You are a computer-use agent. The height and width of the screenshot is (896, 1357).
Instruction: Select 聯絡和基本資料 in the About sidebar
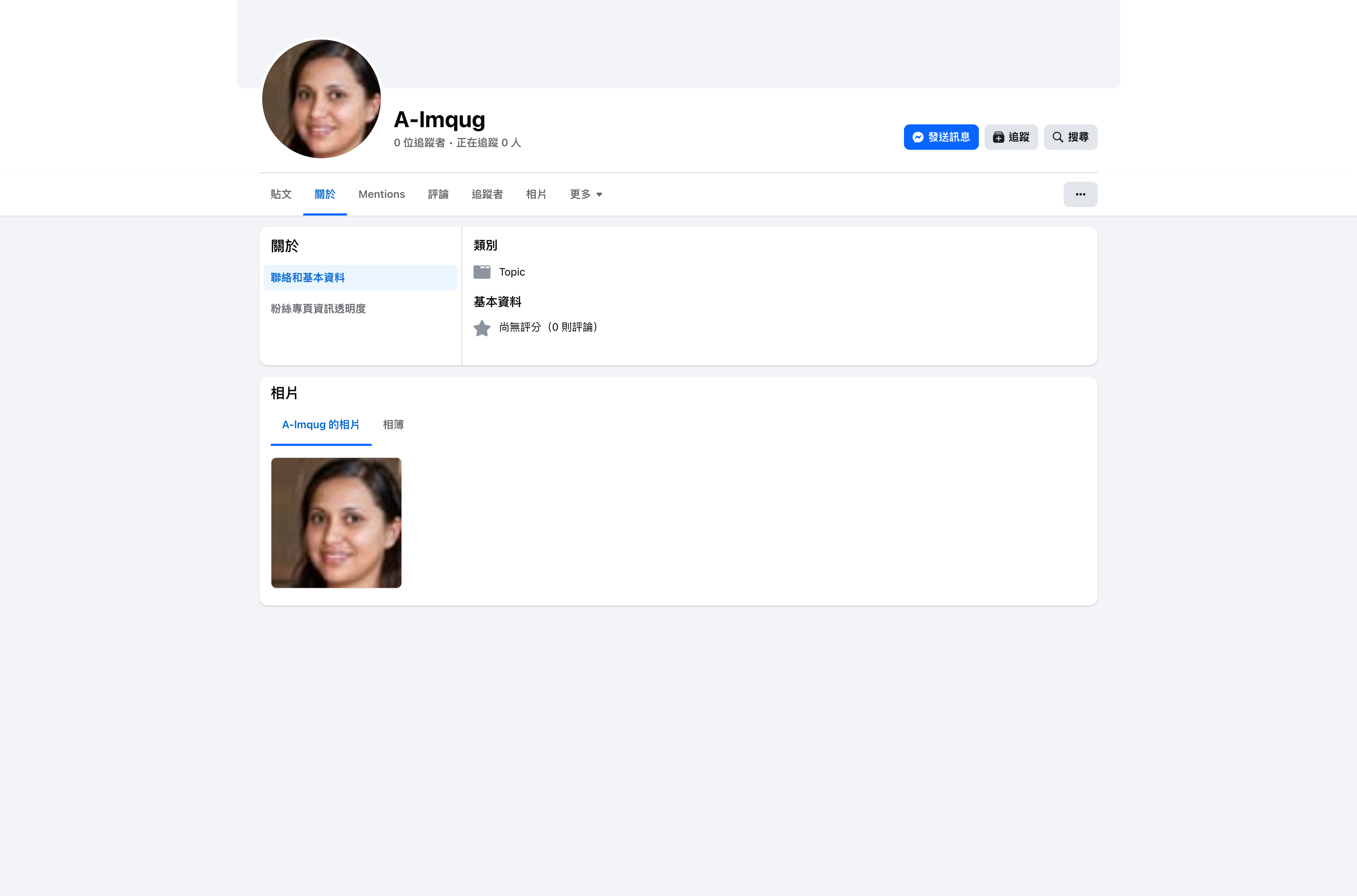(307, 278)
